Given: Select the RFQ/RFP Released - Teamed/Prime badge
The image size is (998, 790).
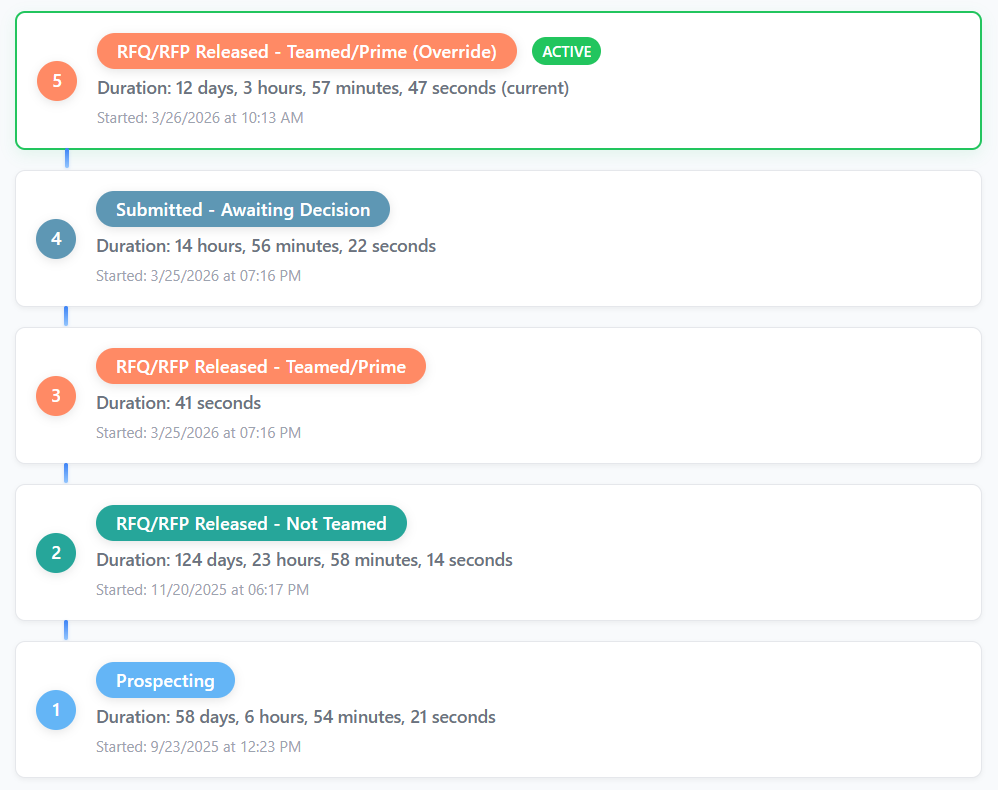Looking at the screenshot, I should click(260, 366).
